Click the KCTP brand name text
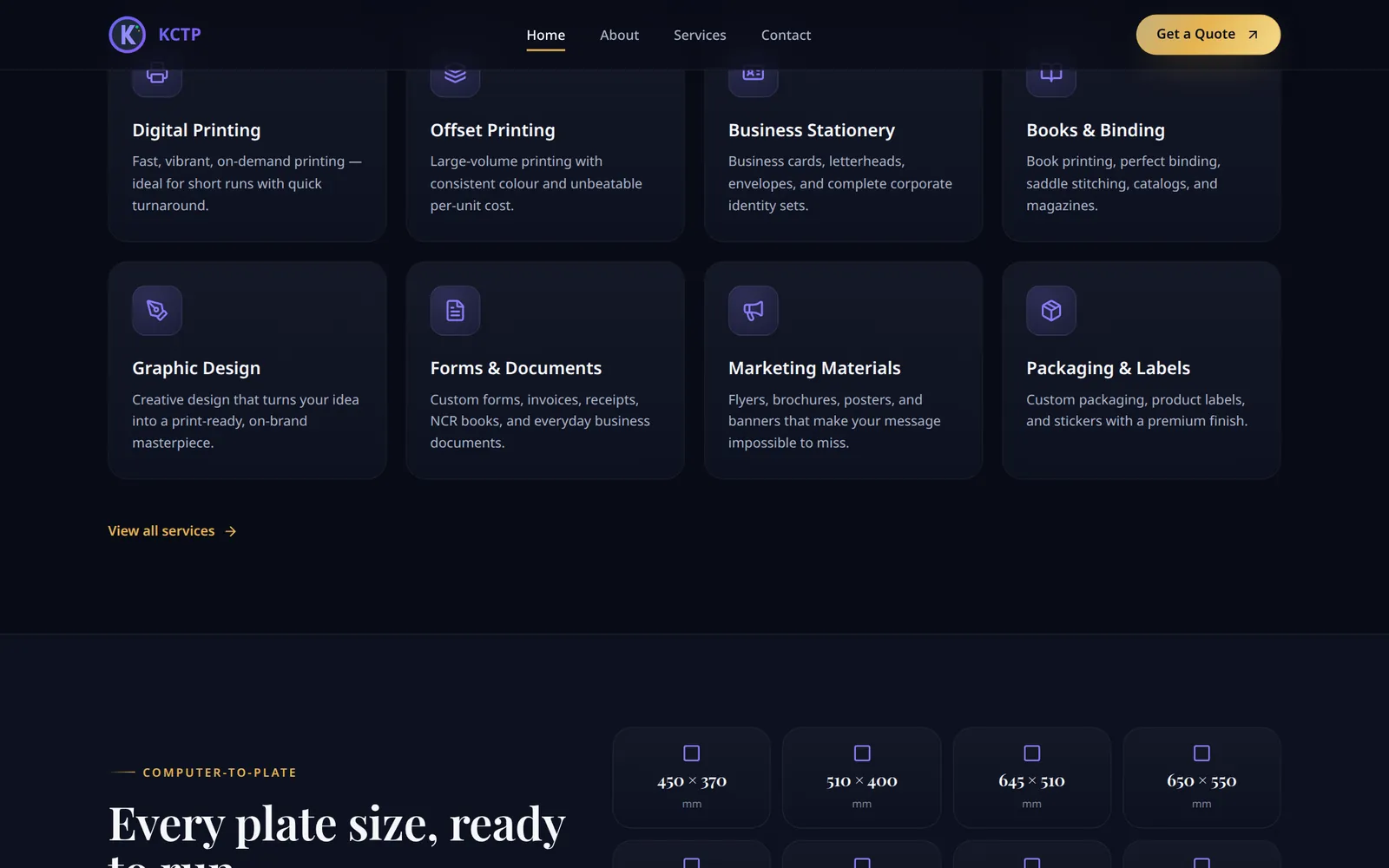 pos(180,35)
